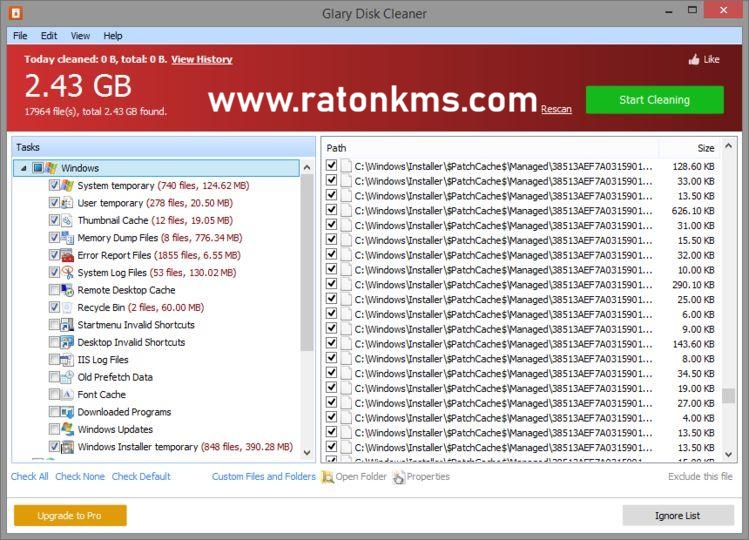Click Tasks list scroll up arrow
The width and height of the screenshot is (749, 540).
click(x=307, y=168)
